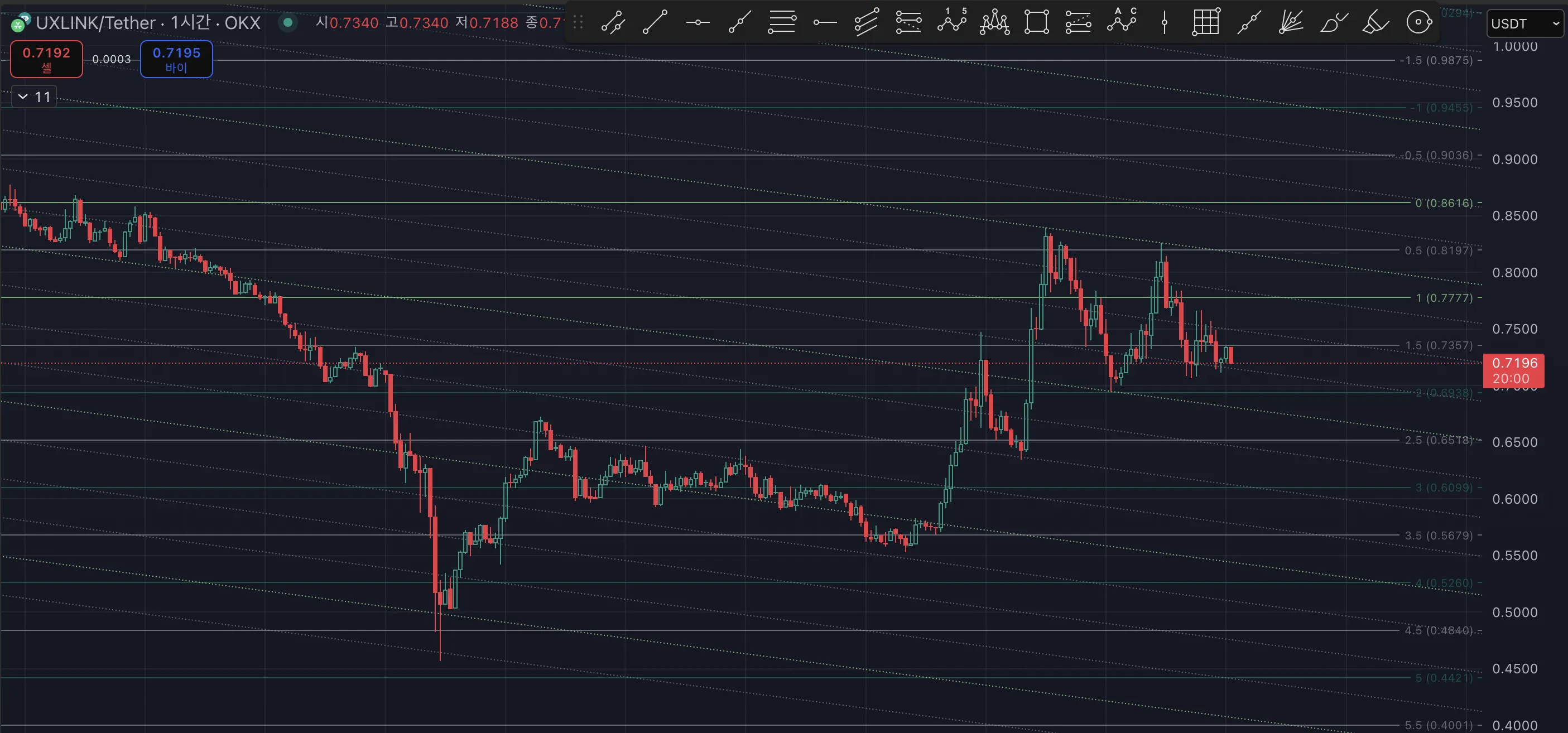Collapse the indicator legend showing 11

(34, 97)
